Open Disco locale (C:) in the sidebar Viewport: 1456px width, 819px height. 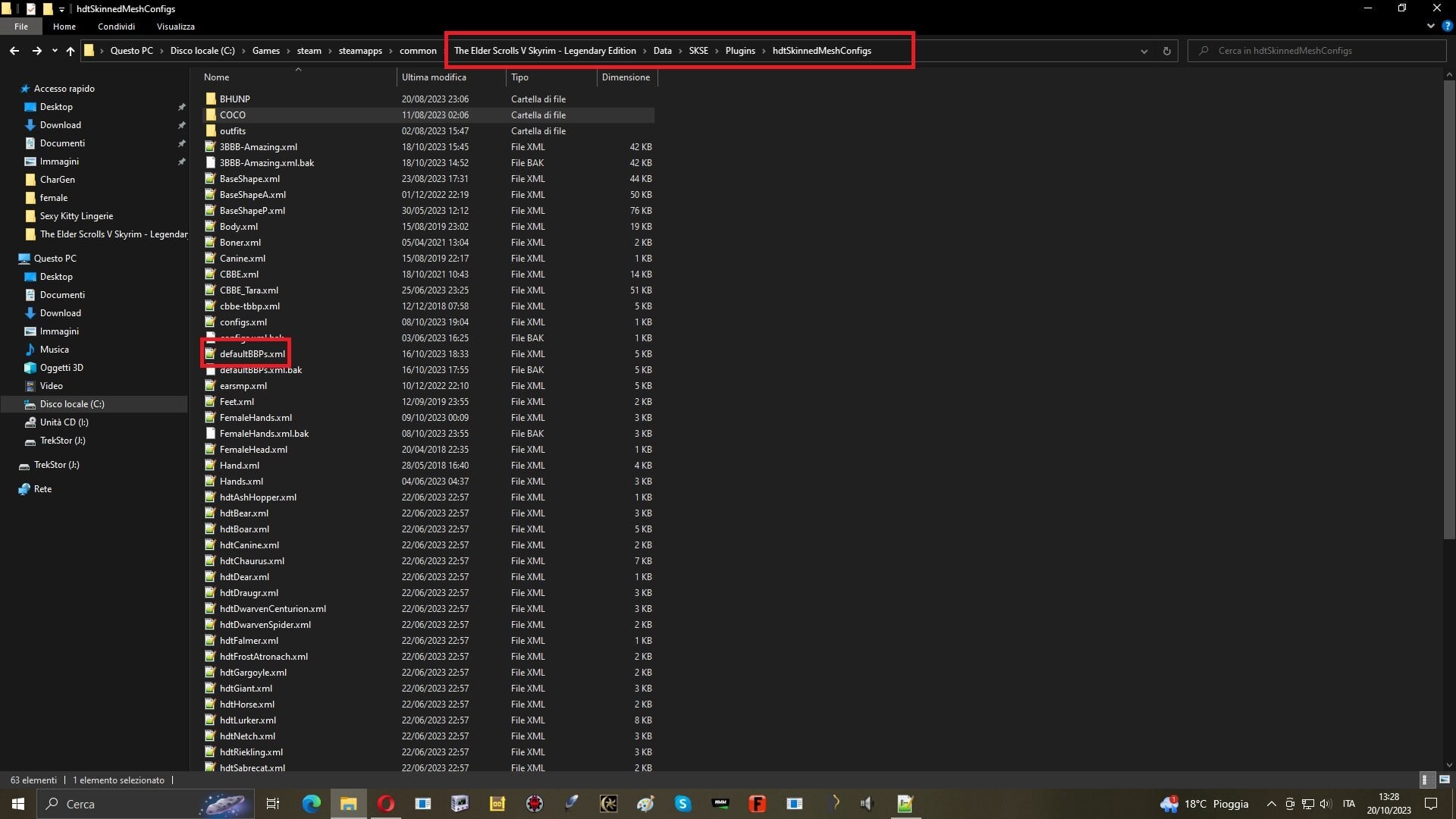[72, 404]
